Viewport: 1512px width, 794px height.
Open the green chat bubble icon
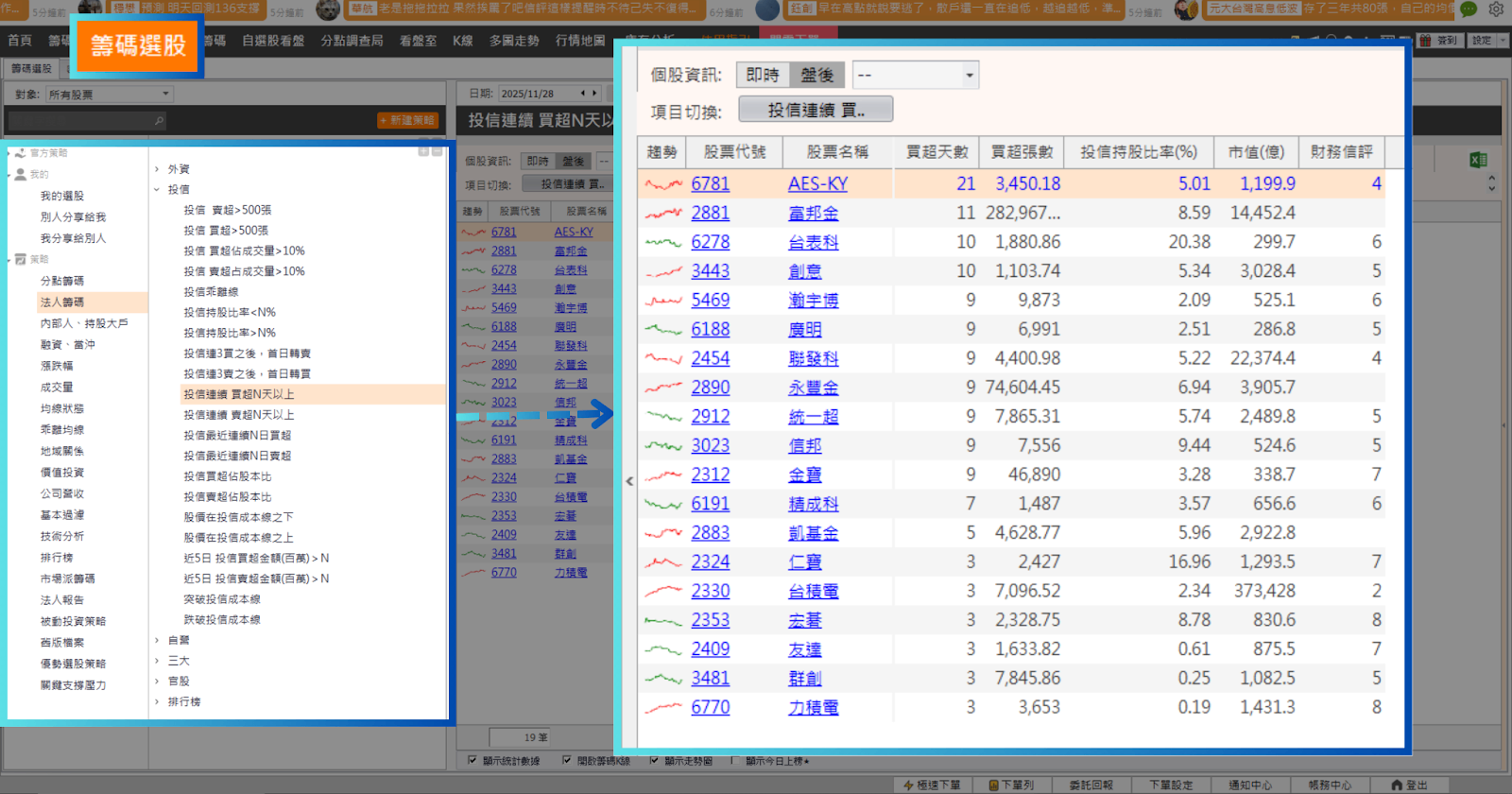click(1469, 9)
